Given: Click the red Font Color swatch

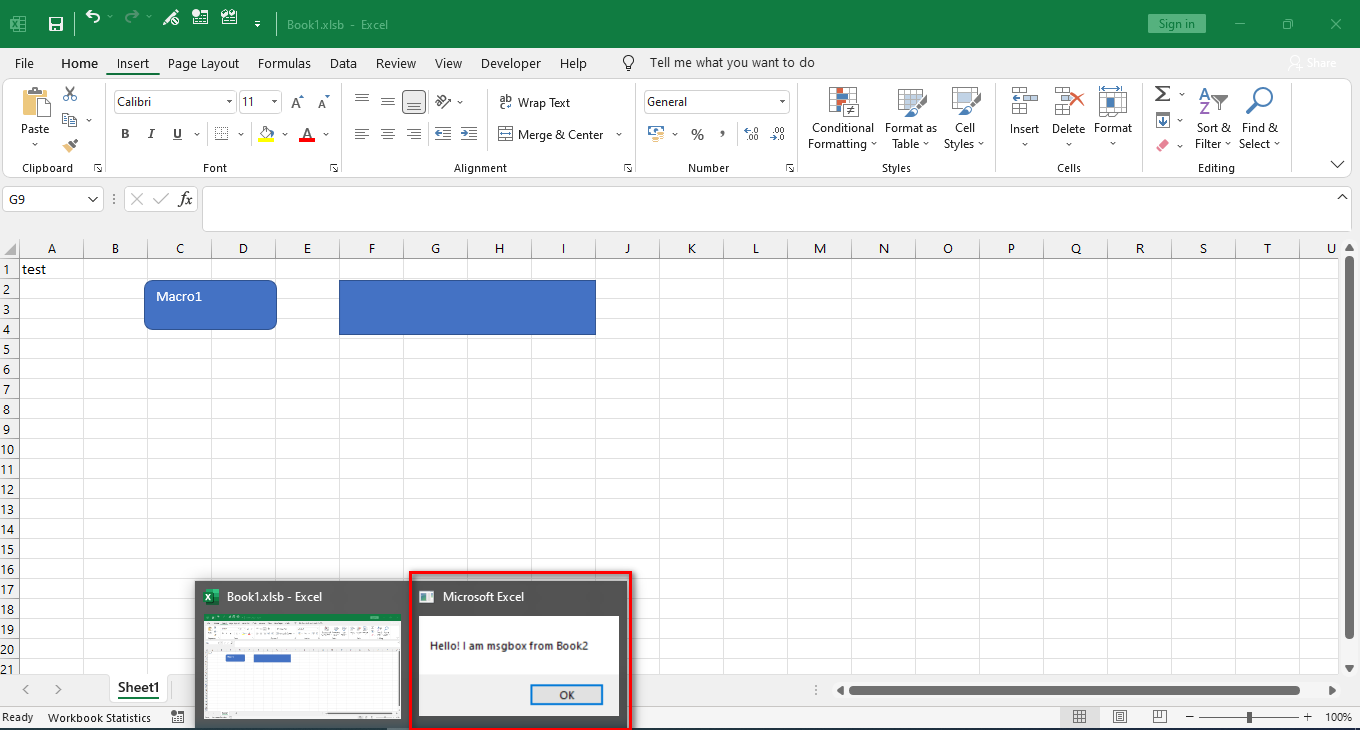Looking at the screenshot, I should coord(307,134).
